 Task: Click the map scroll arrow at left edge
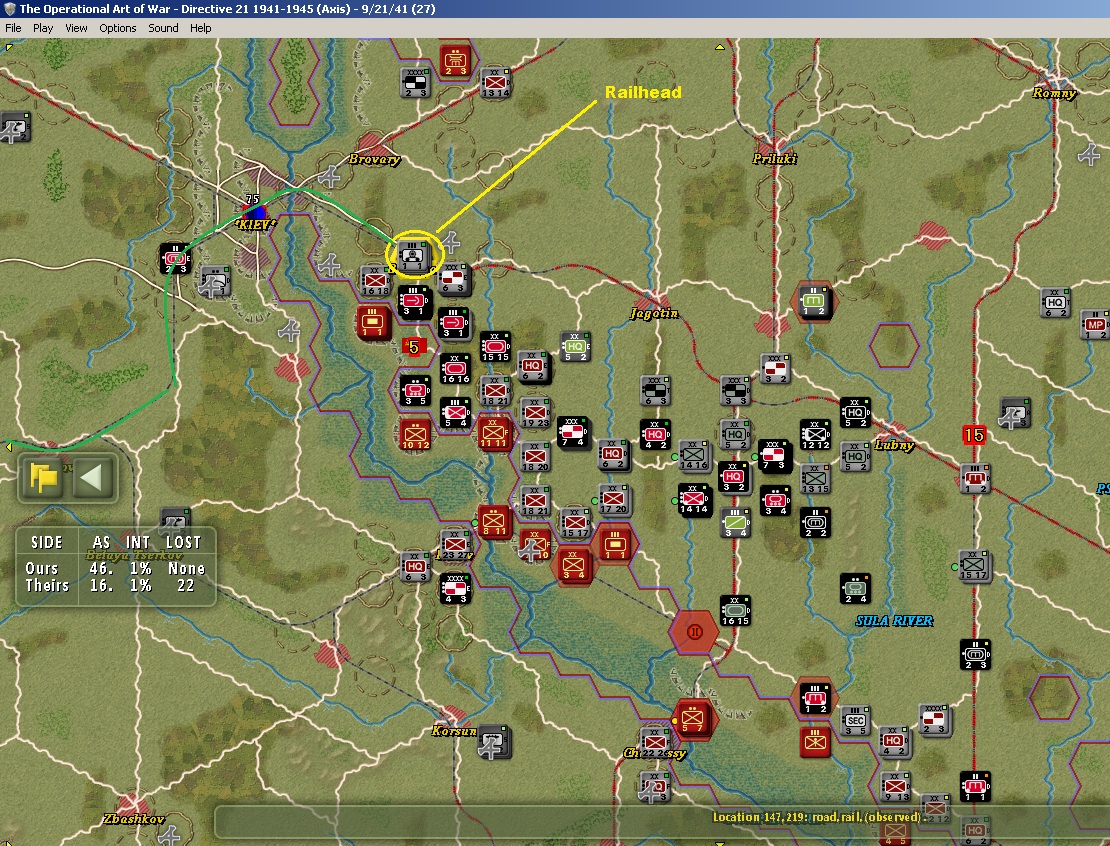pos(9,447)
